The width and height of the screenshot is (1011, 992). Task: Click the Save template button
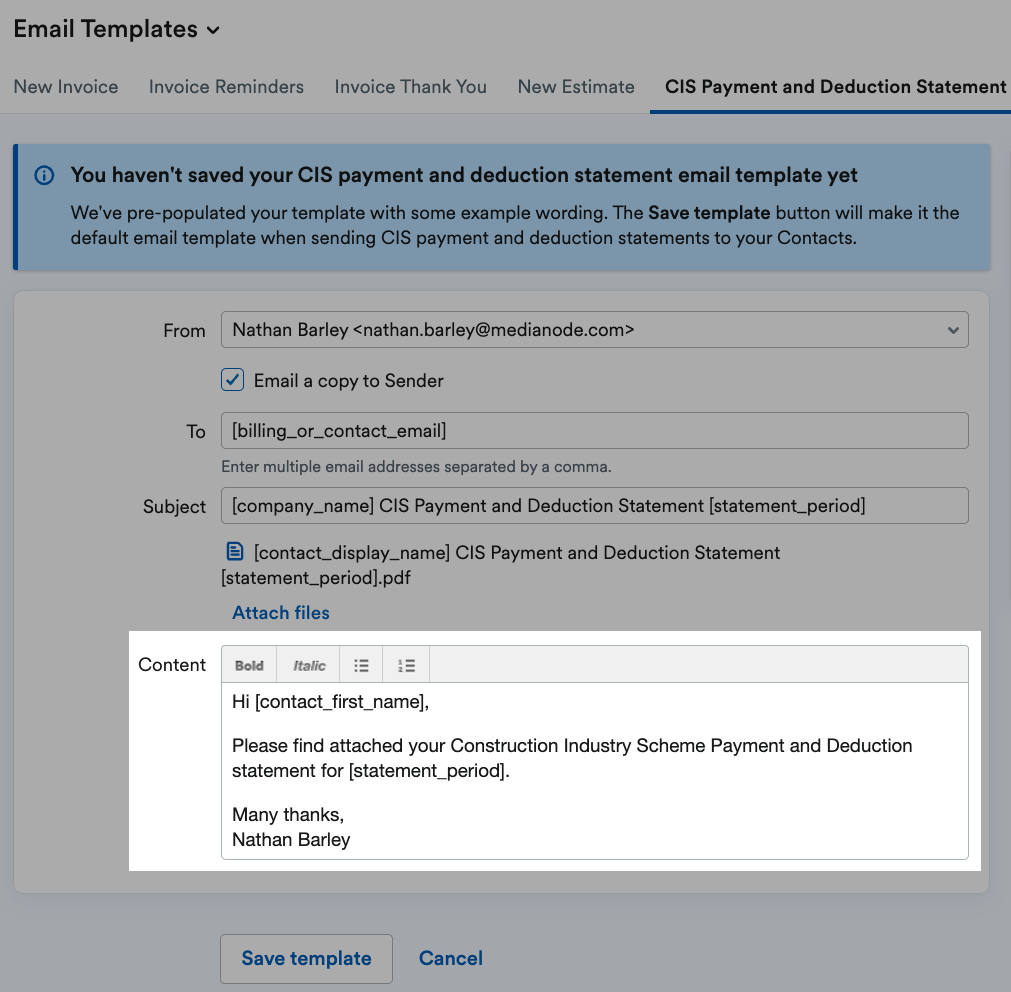(306, 958)
